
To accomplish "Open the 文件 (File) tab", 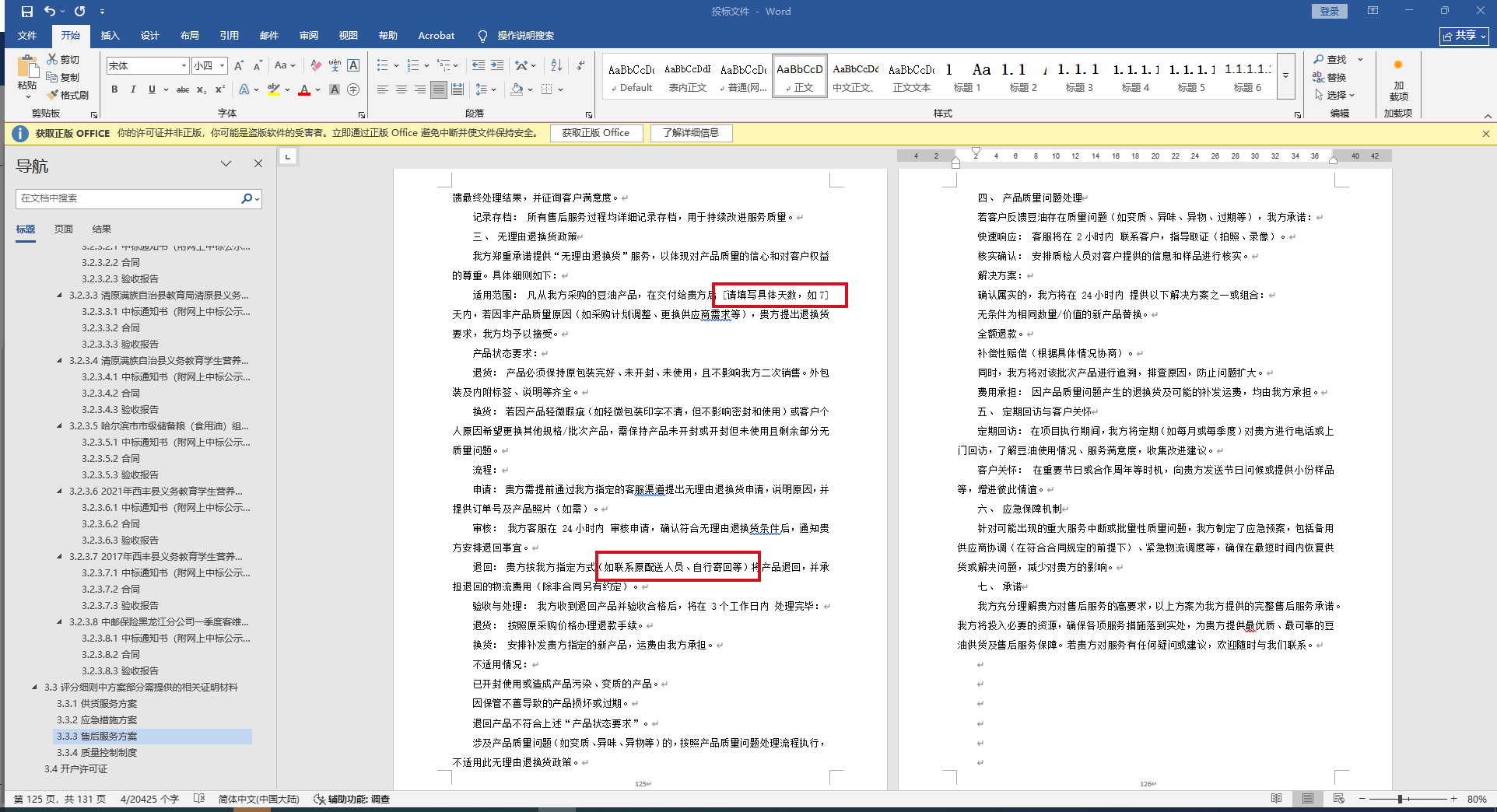I will point(27,36).
